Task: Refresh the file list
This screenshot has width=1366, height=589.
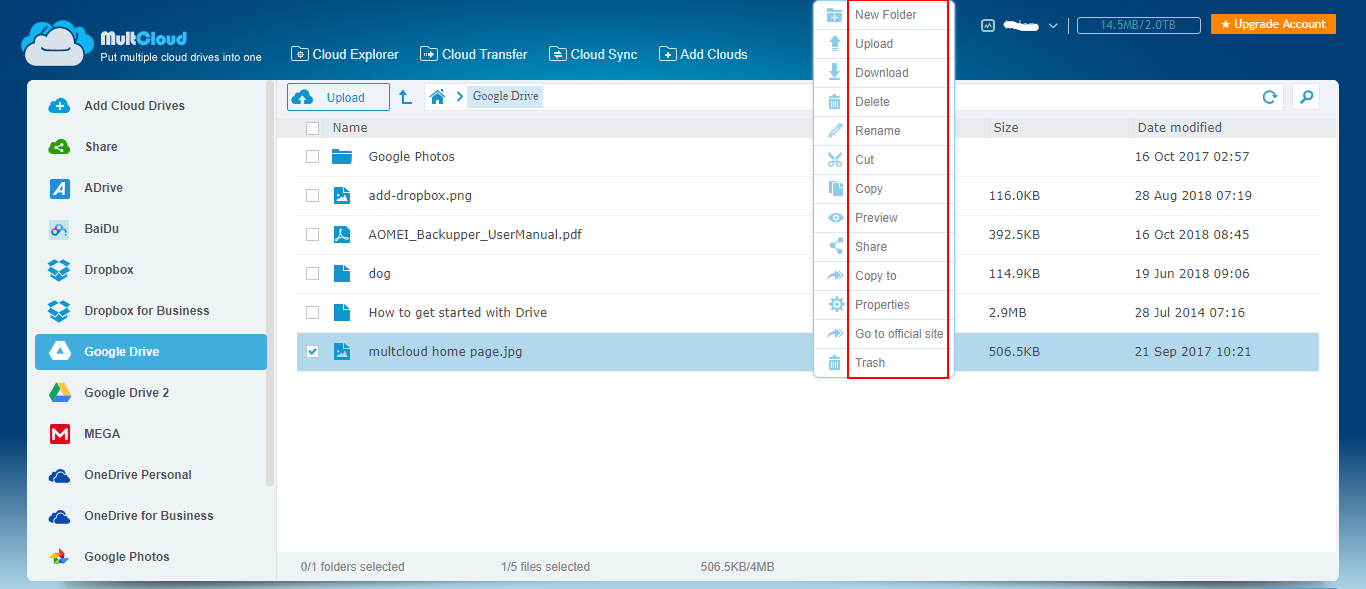Action: (x=1270, y=97)
